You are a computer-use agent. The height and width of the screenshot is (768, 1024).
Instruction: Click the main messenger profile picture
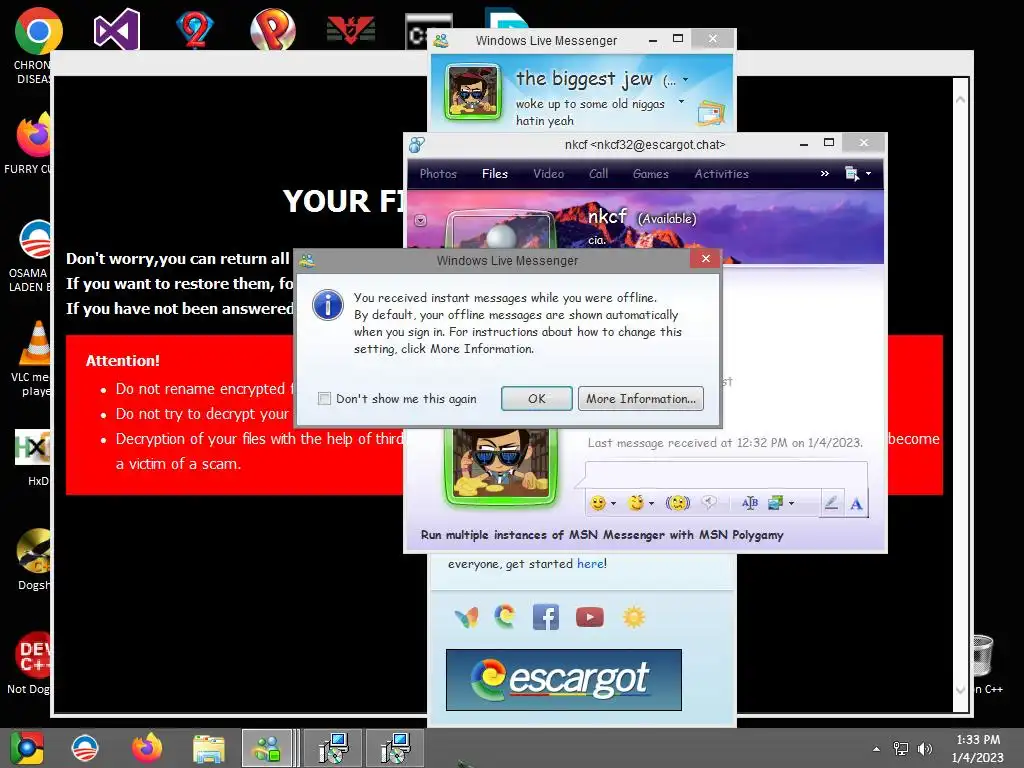(472, 92)
